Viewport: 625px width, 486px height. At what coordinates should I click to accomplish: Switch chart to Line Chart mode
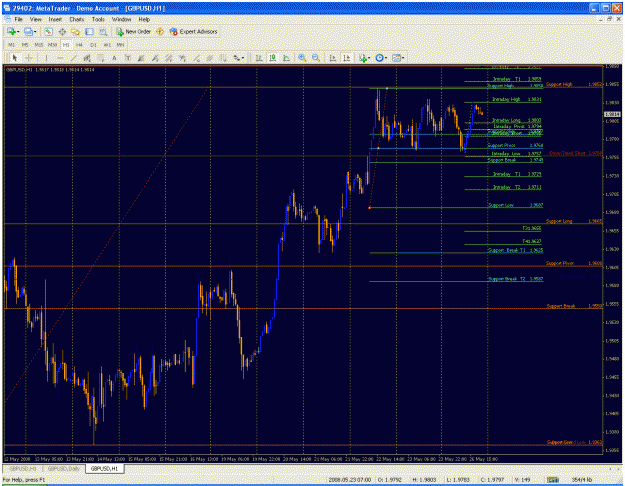coord(286,58)
